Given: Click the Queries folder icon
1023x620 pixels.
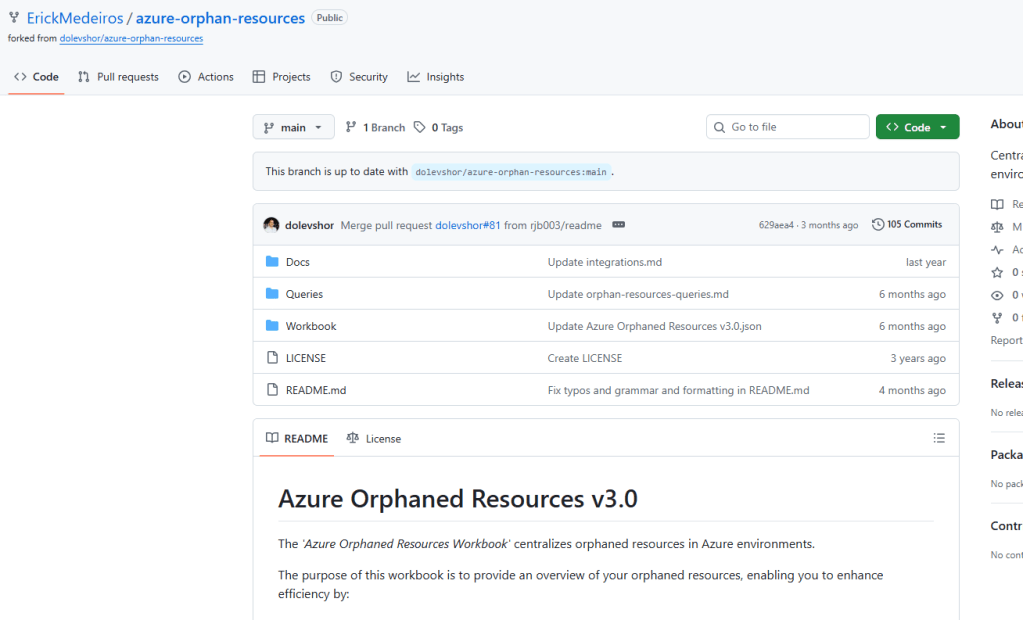Looking at the screenshot, I should pos(272,294).
